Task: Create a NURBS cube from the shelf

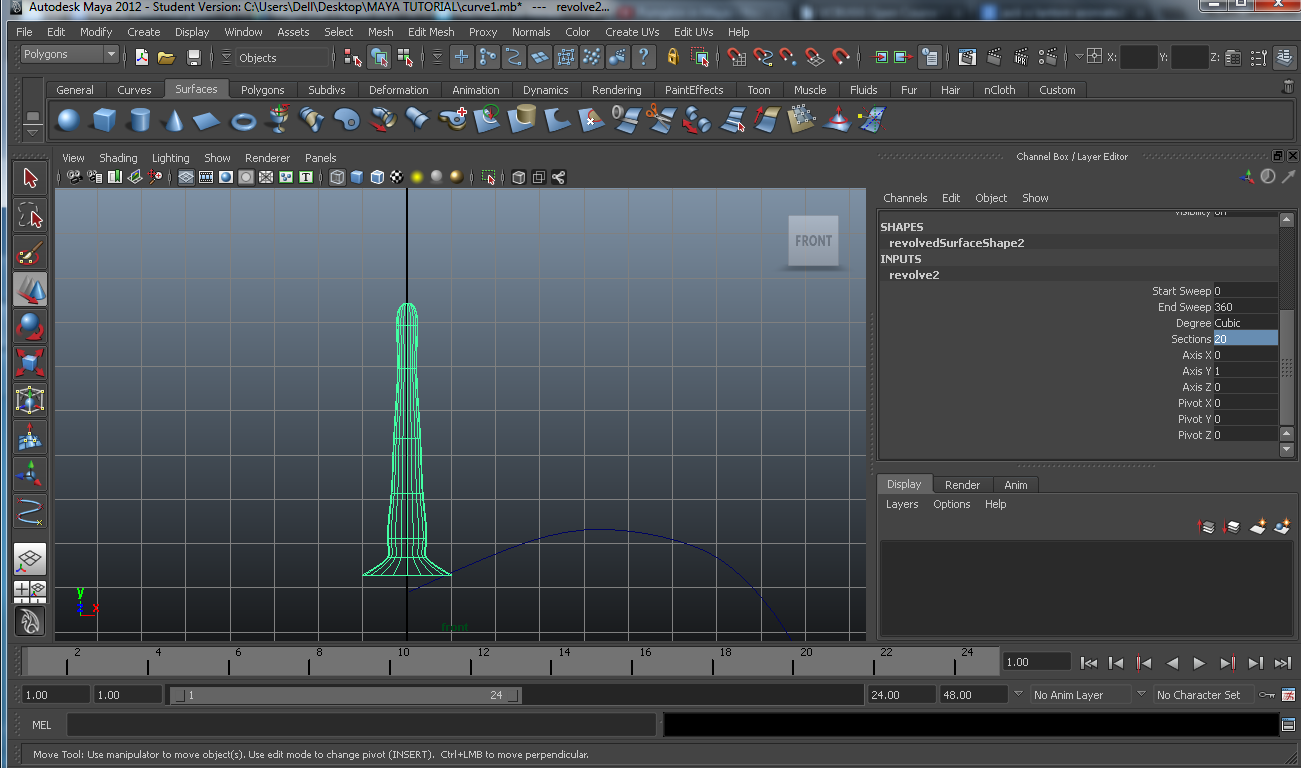Action: (x=104, y=121)
